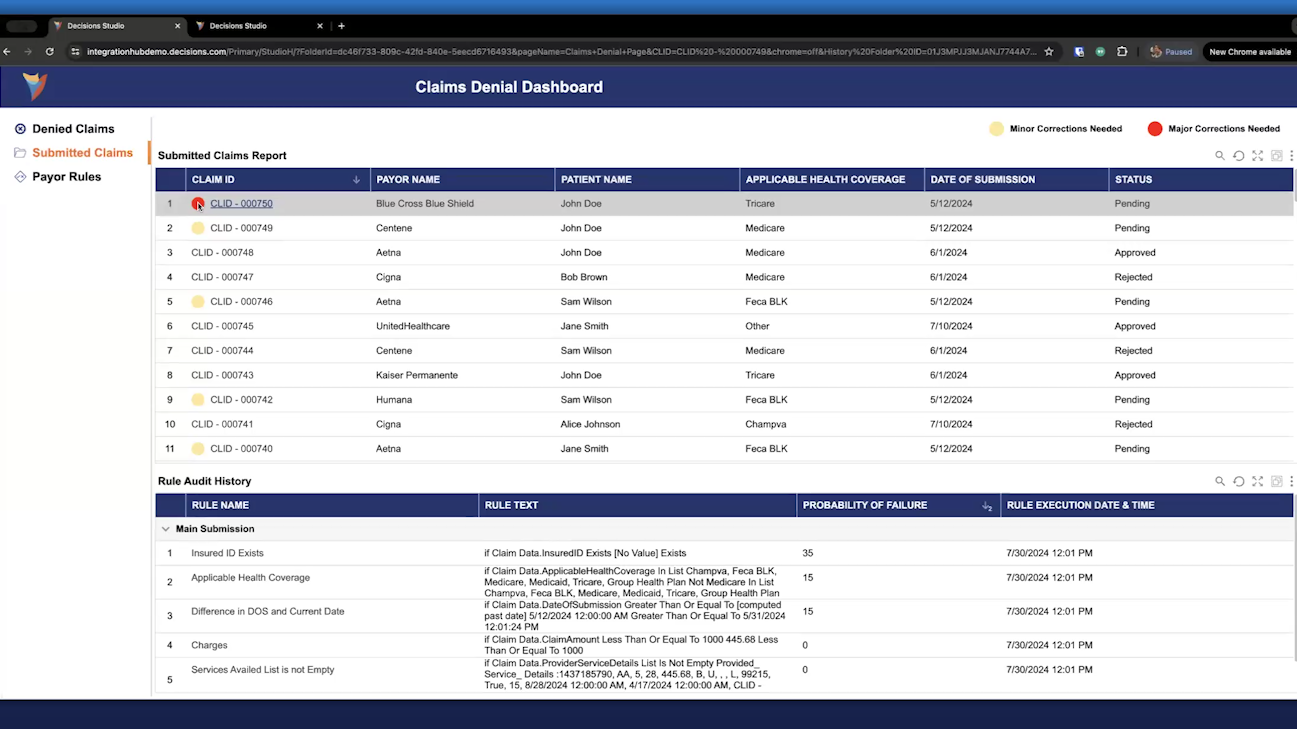The width and height of the screenshot is (1297, 729).
Task: Open the three-dot menu on Submitted Claims Report
Action: 1292,155
